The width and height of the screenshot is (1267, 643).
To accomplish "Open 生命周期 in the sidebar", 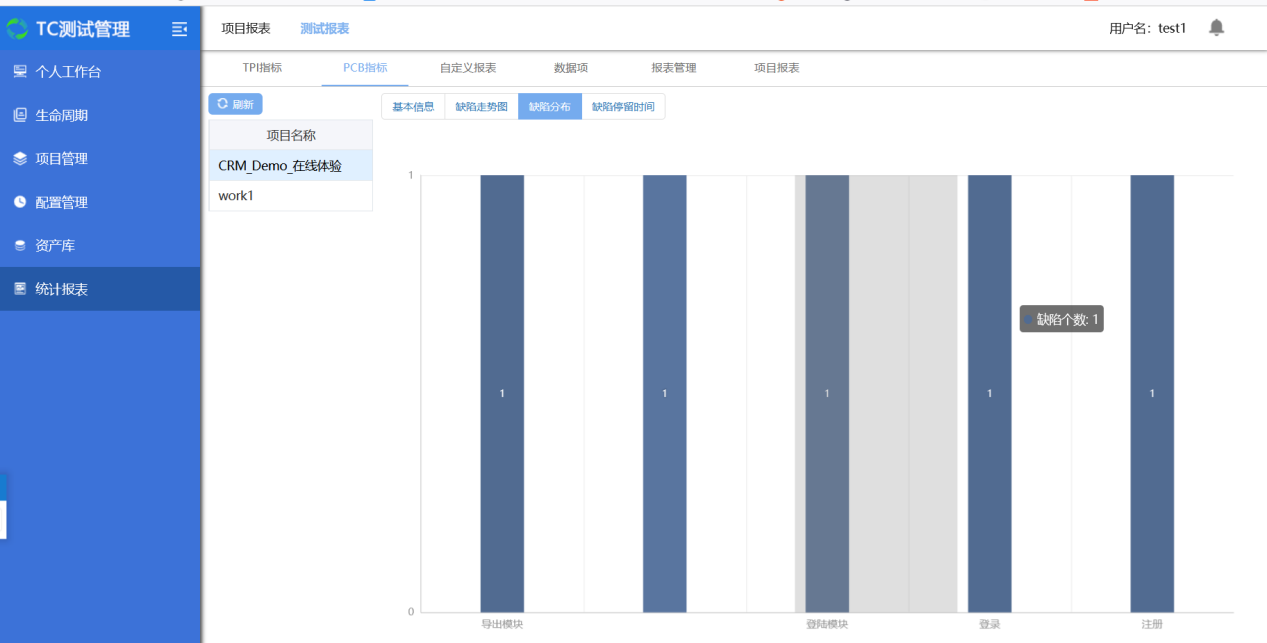I will tap(62, 115).
